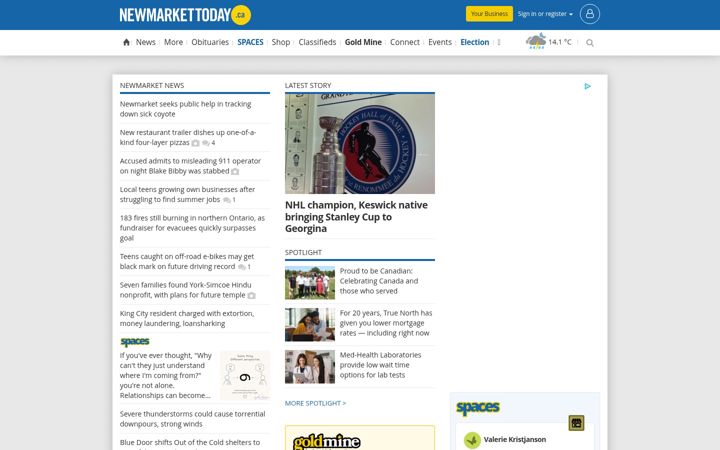Click NEWMARKET NEWS section heading
Viewport: 720px width, 450px height.
point(152,85)
